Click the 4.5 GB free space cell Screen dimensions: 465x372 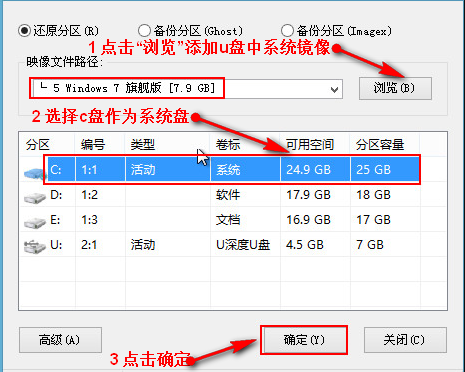tap(305, 245)
